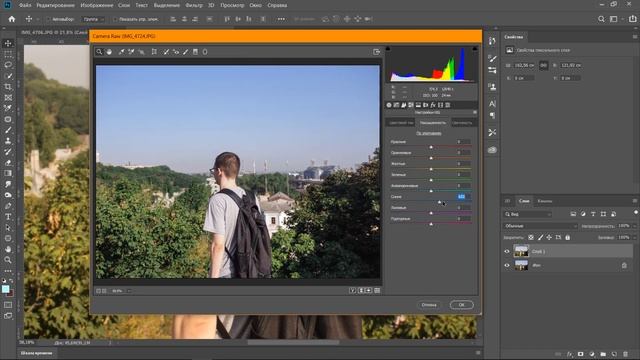Click the foreground color swatch in toolbar
Image resolution: width=640 pixels, height=360 pixels.
click(6, 289)
